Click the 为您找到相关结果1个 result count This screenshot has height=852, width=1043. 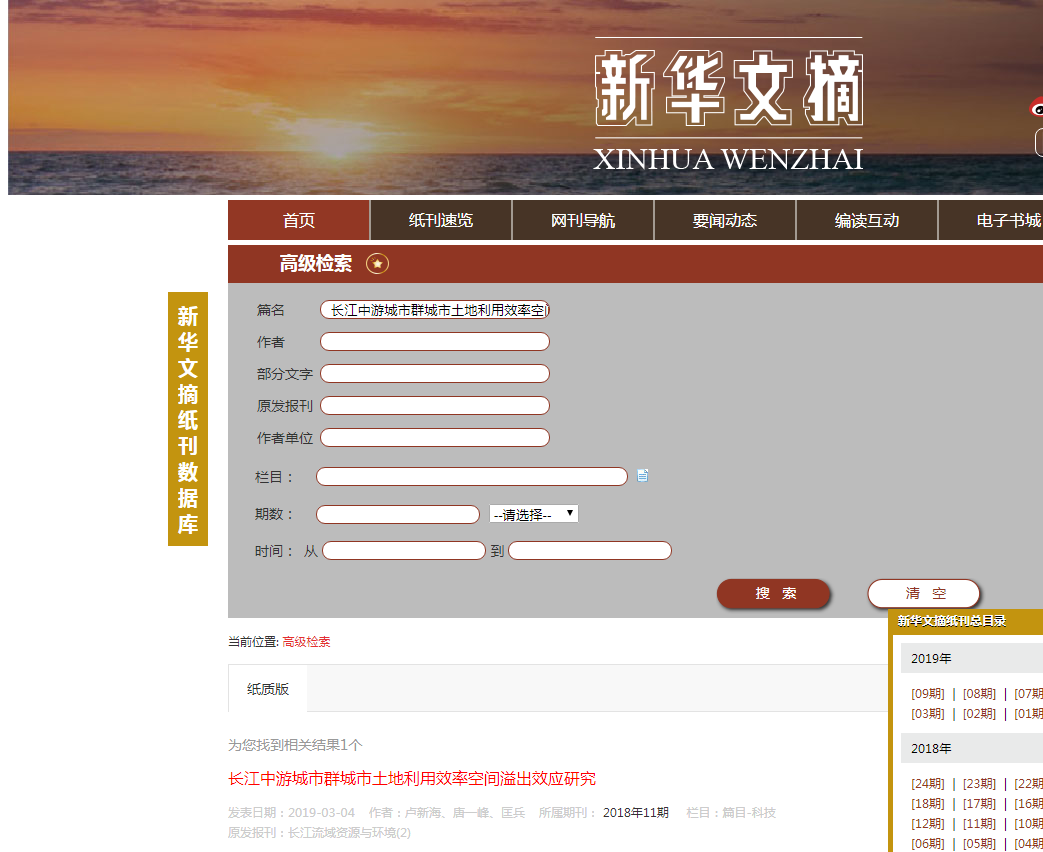click(295, 745)
